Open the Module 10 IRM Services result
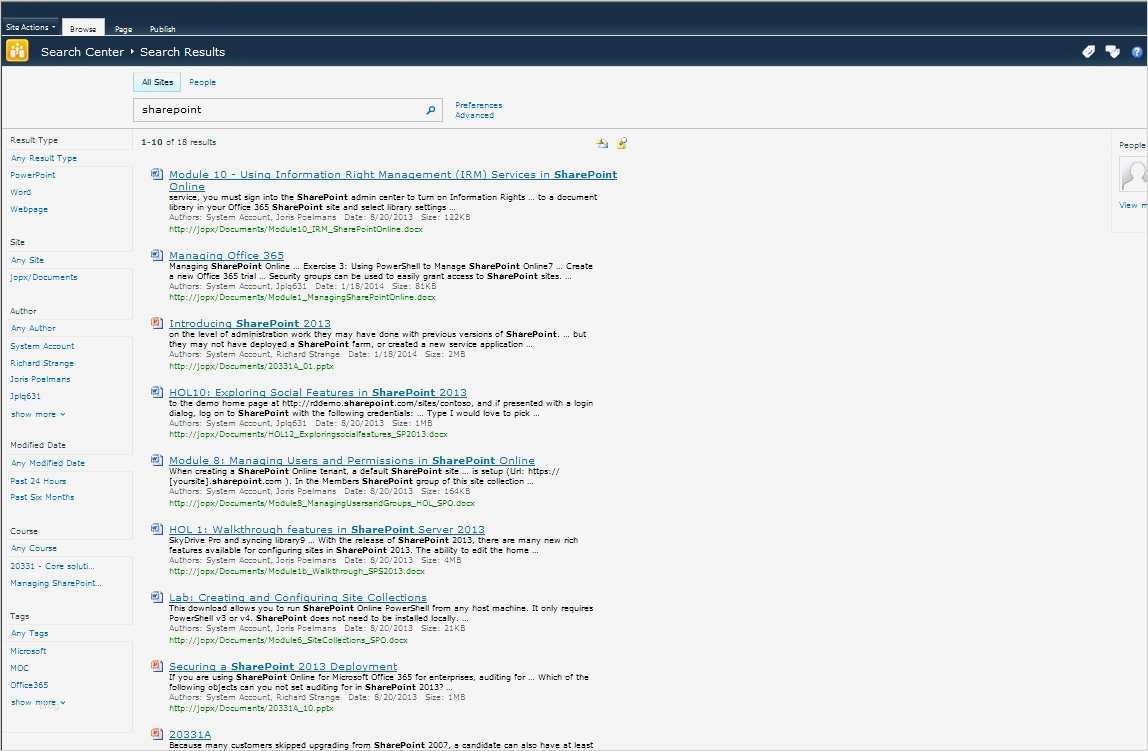Screen dimensions: 1148x751 pos(392,180)
